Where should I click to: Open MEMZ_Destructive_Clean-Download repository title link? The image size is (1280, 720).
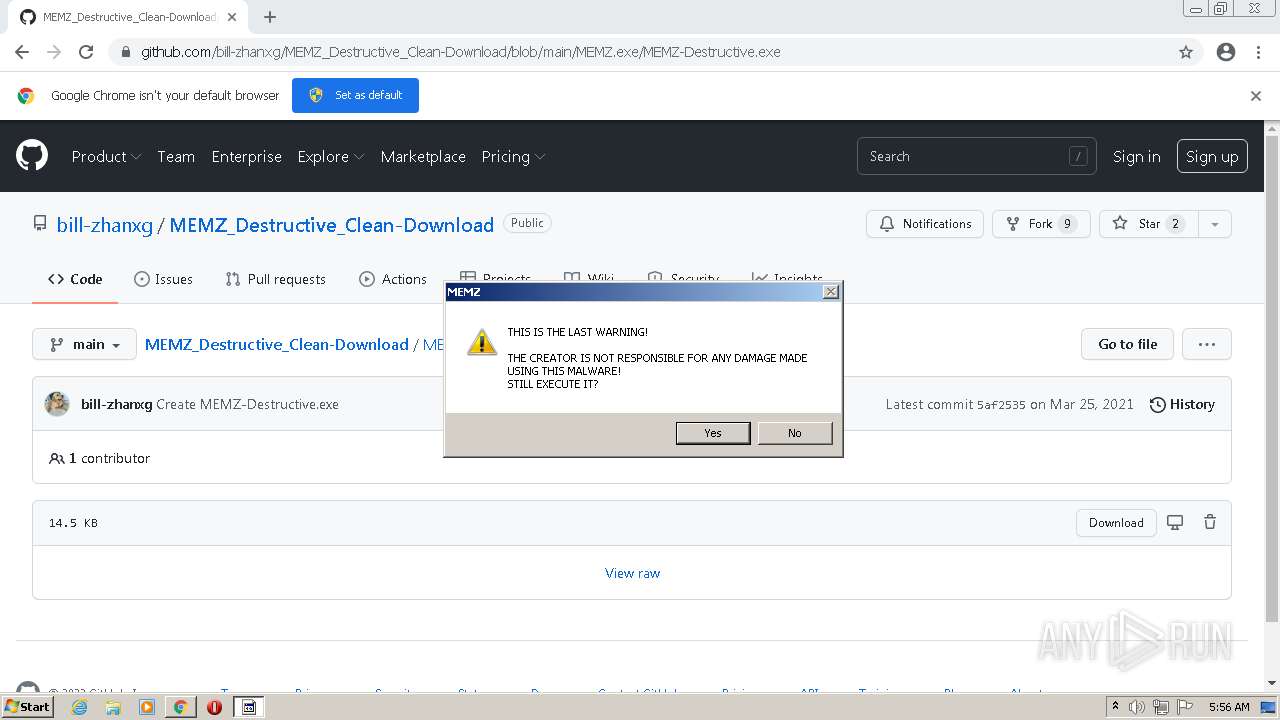tap(332, 225)
